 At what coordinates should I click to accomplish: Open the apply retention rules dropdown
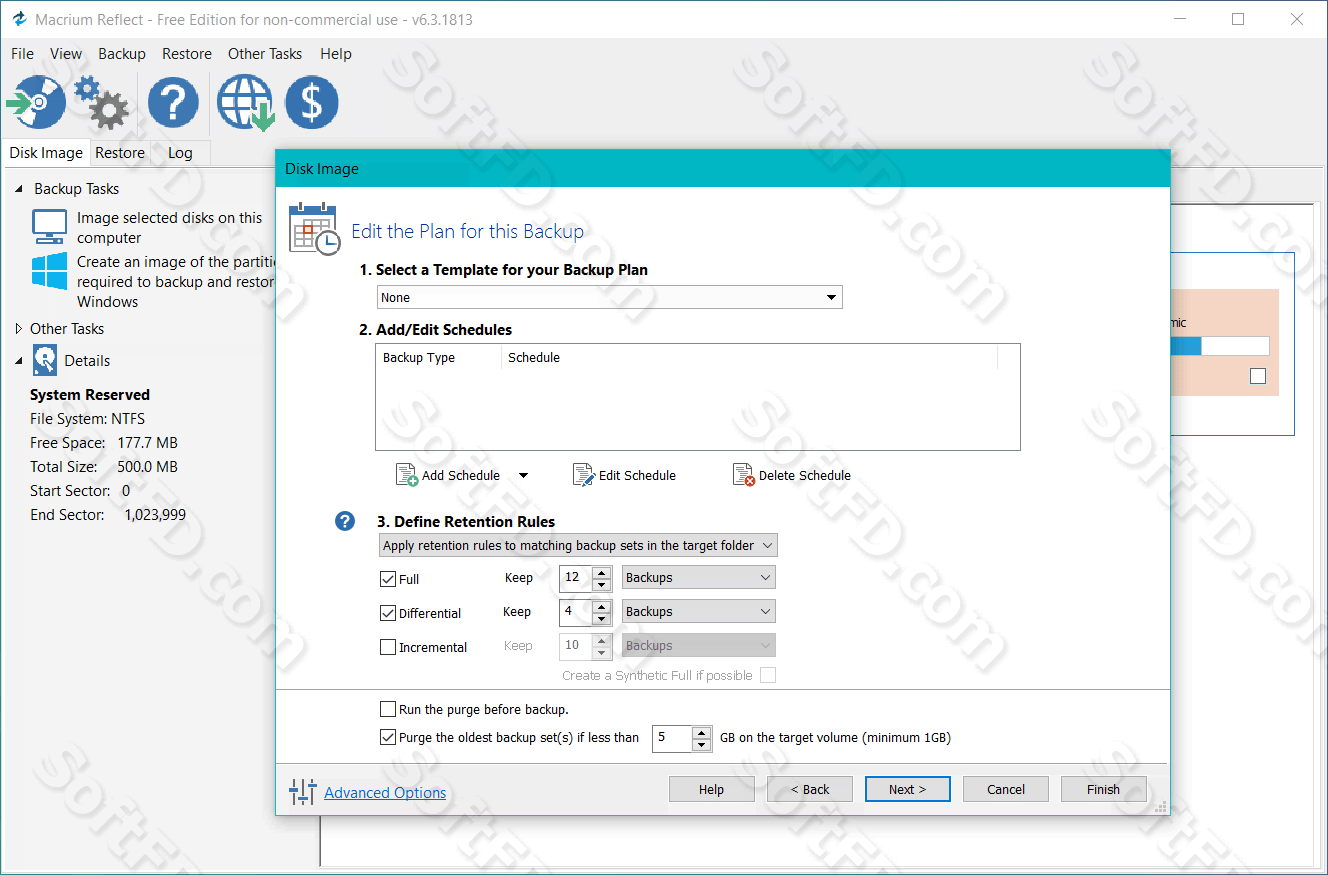click(579, 545)
